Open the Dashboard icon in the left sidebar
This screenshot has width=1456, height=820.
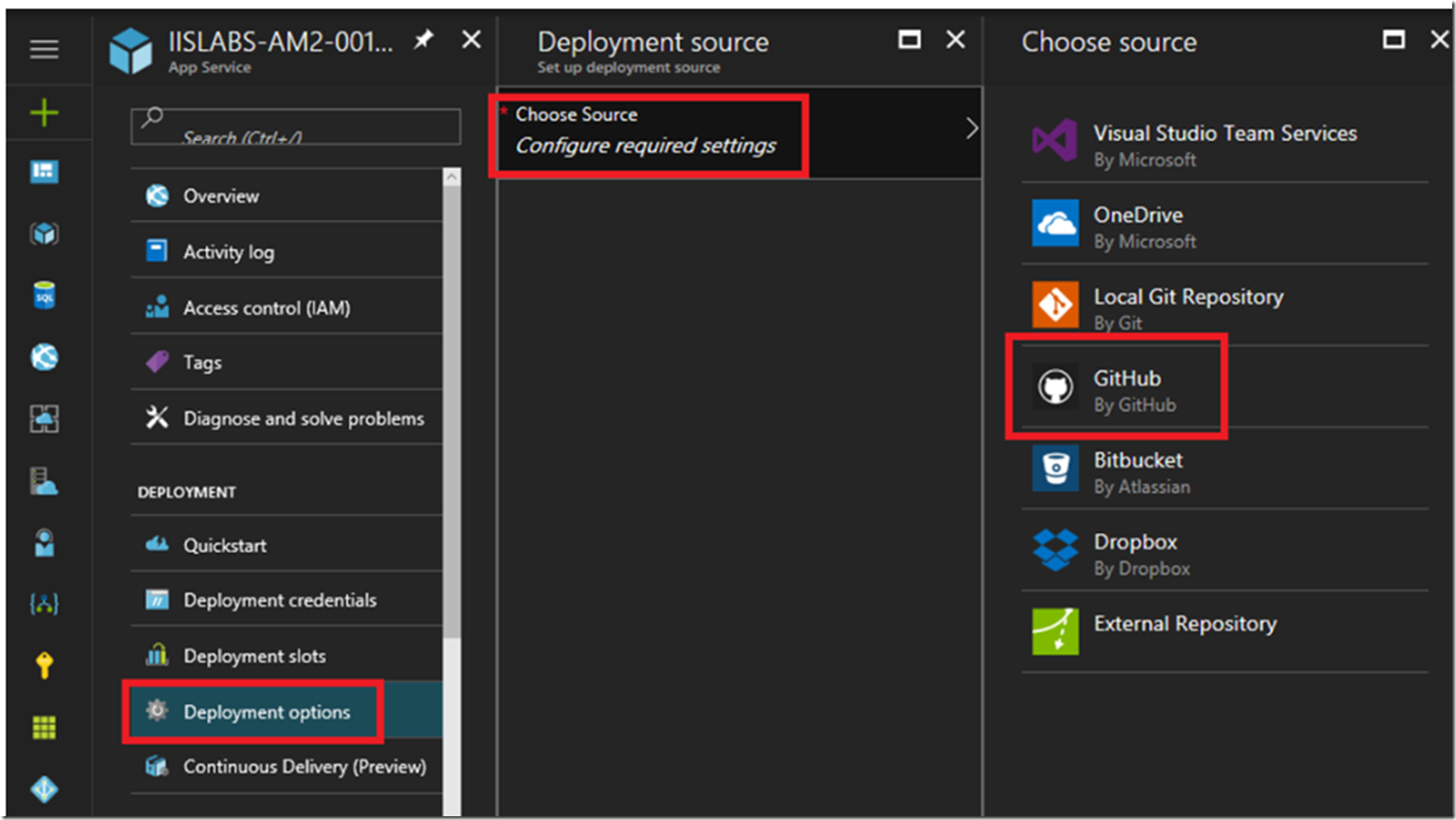pyautogui.click(x=44, y=171)
